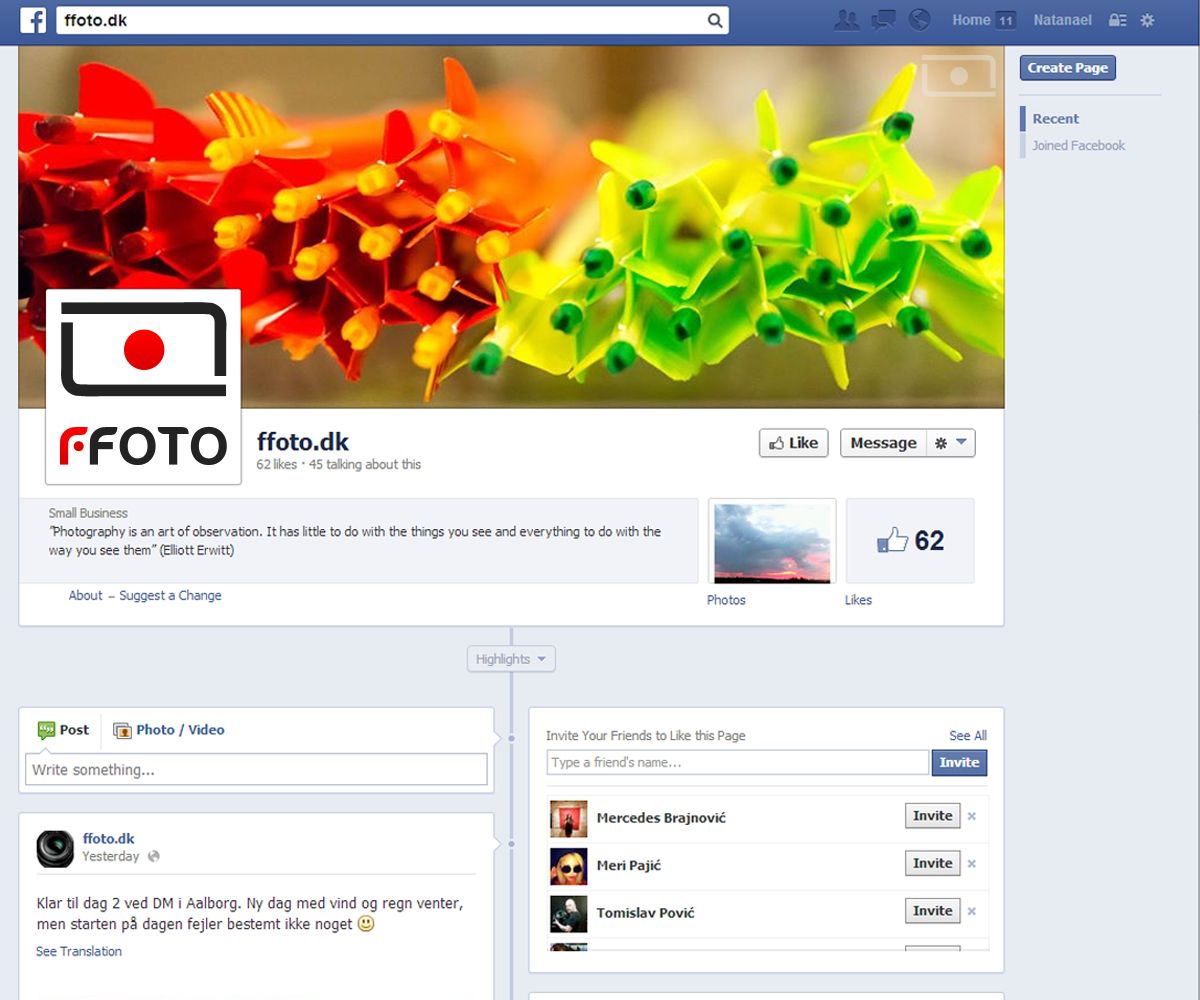This screenshot has height=1000, width=1200.
Task: Open the Photos link under thumbnail
Action: pos(726,600)
